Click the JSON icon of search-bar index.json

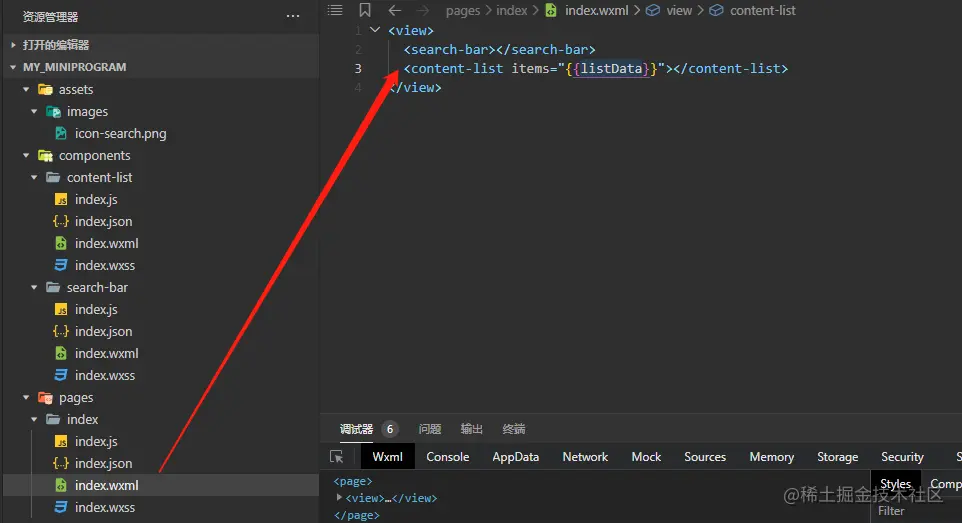61,331
